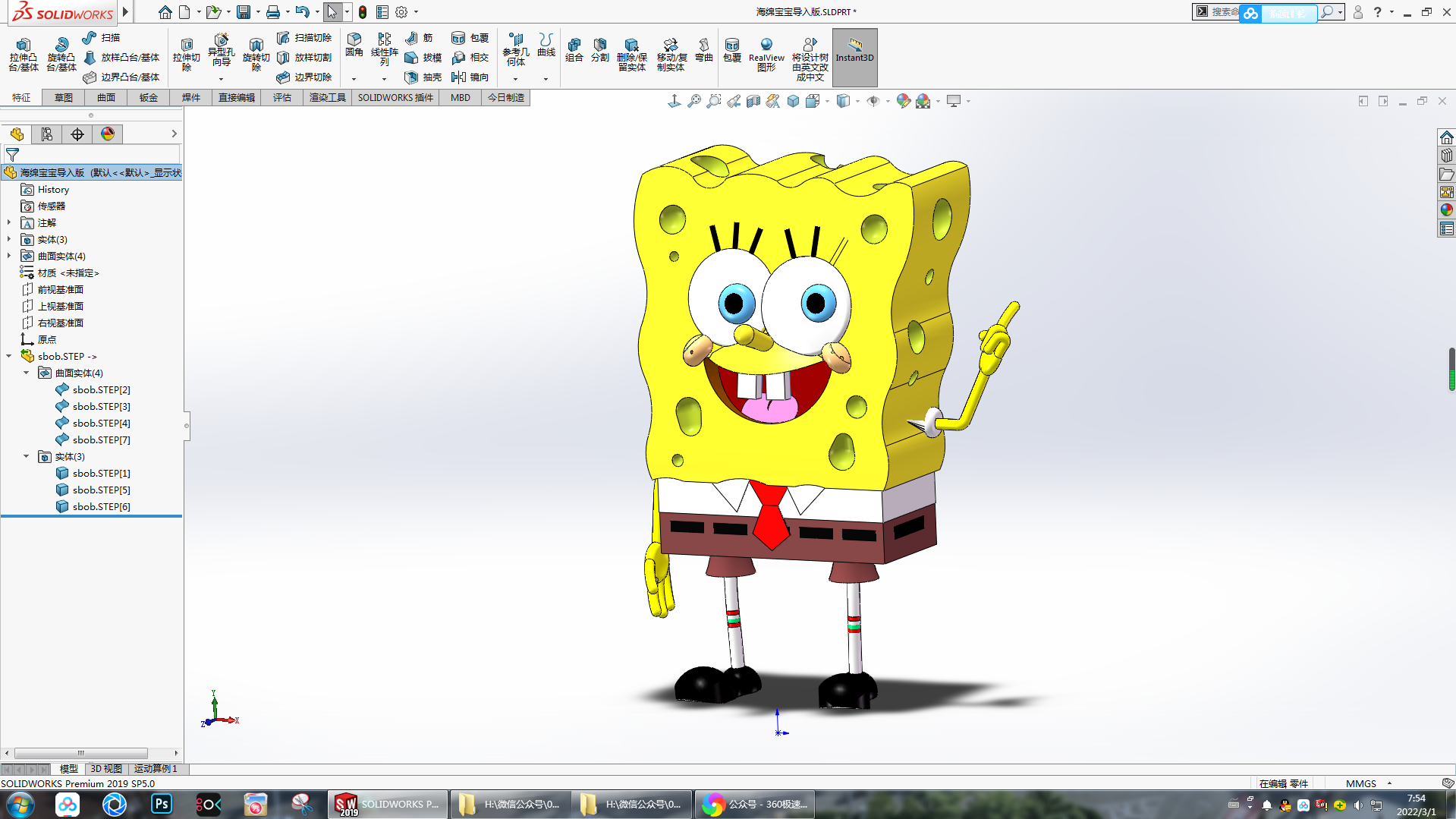Switch to the 曲面 surfaces tab
This screenshot has width=1456, height=819.
pyautogui.click(x=106, y=97)
